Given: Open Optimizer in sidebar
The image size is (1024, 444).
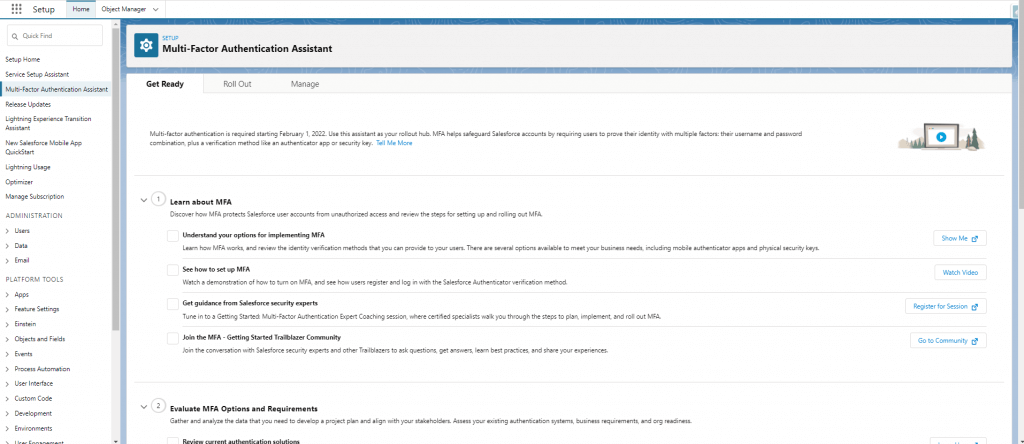Looking at the screenshot, I should tap(19, 182).
